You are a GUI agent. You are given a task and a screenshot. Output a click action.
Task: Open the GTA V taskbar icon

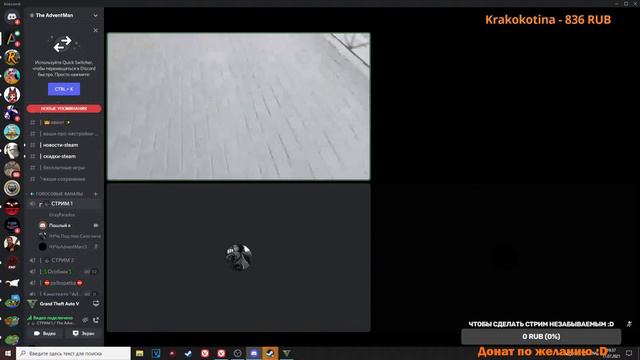(x=287, y=353)
